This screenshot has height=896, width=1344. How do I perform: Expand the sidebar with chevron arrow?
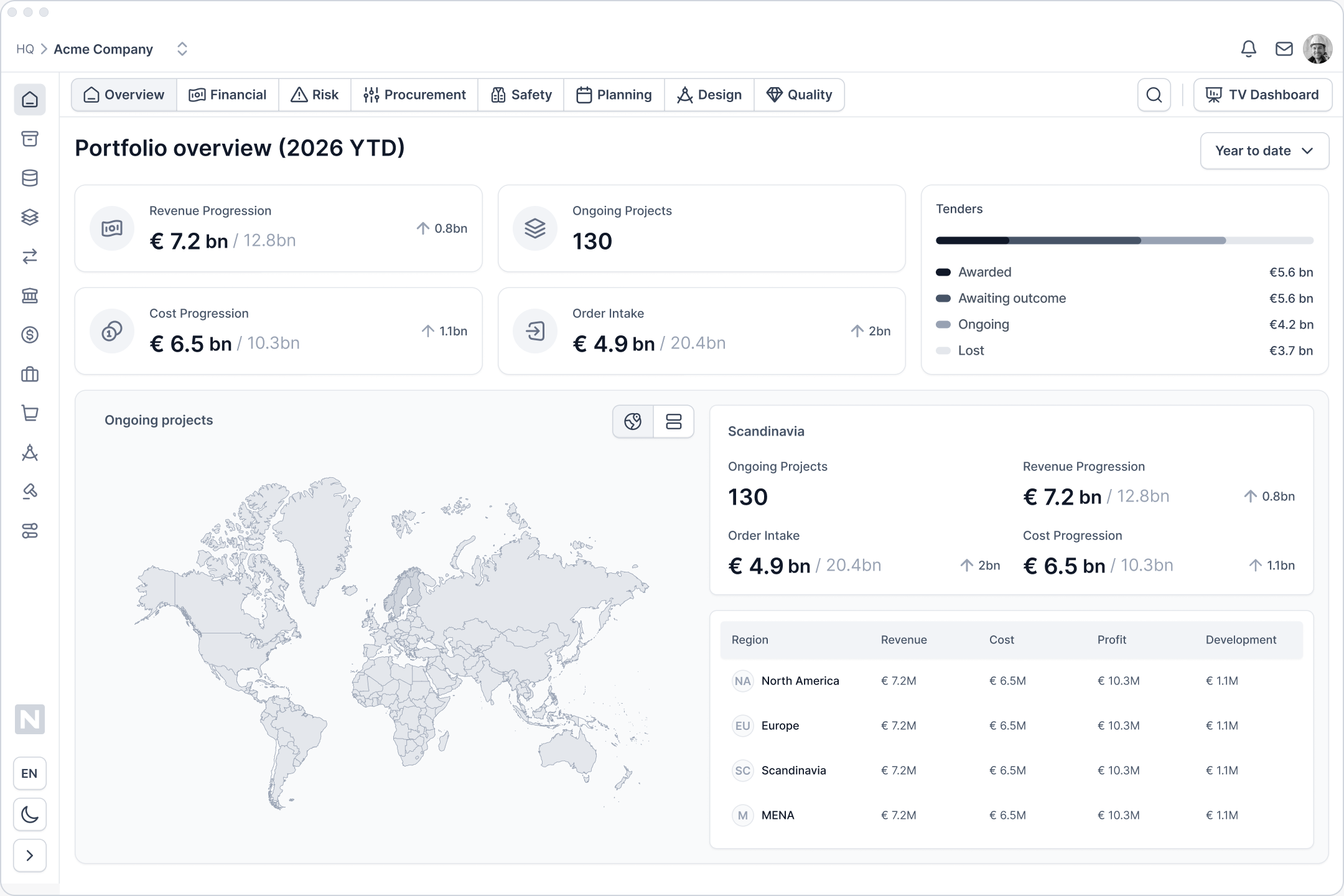[x=30, y=856]
